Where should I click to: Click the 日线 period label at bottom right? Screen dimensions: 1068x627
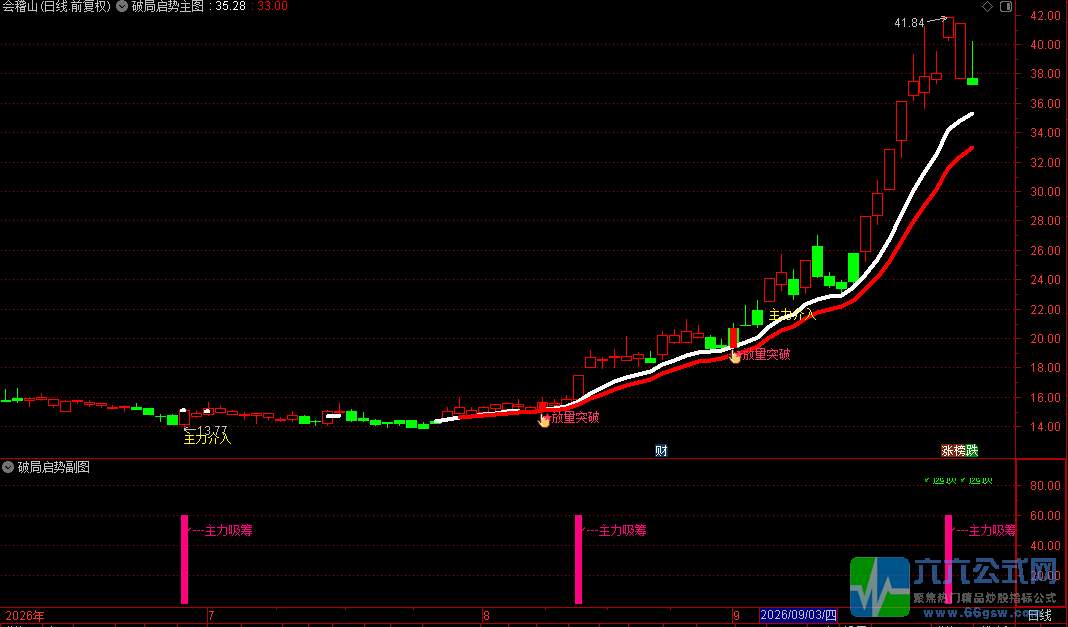tap(1039, 615)
